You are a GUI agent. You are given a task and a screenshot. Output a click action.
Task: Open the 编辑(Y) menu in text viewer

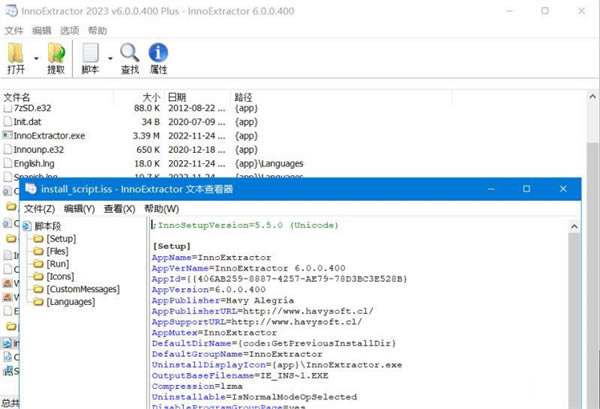coord(79,209)
